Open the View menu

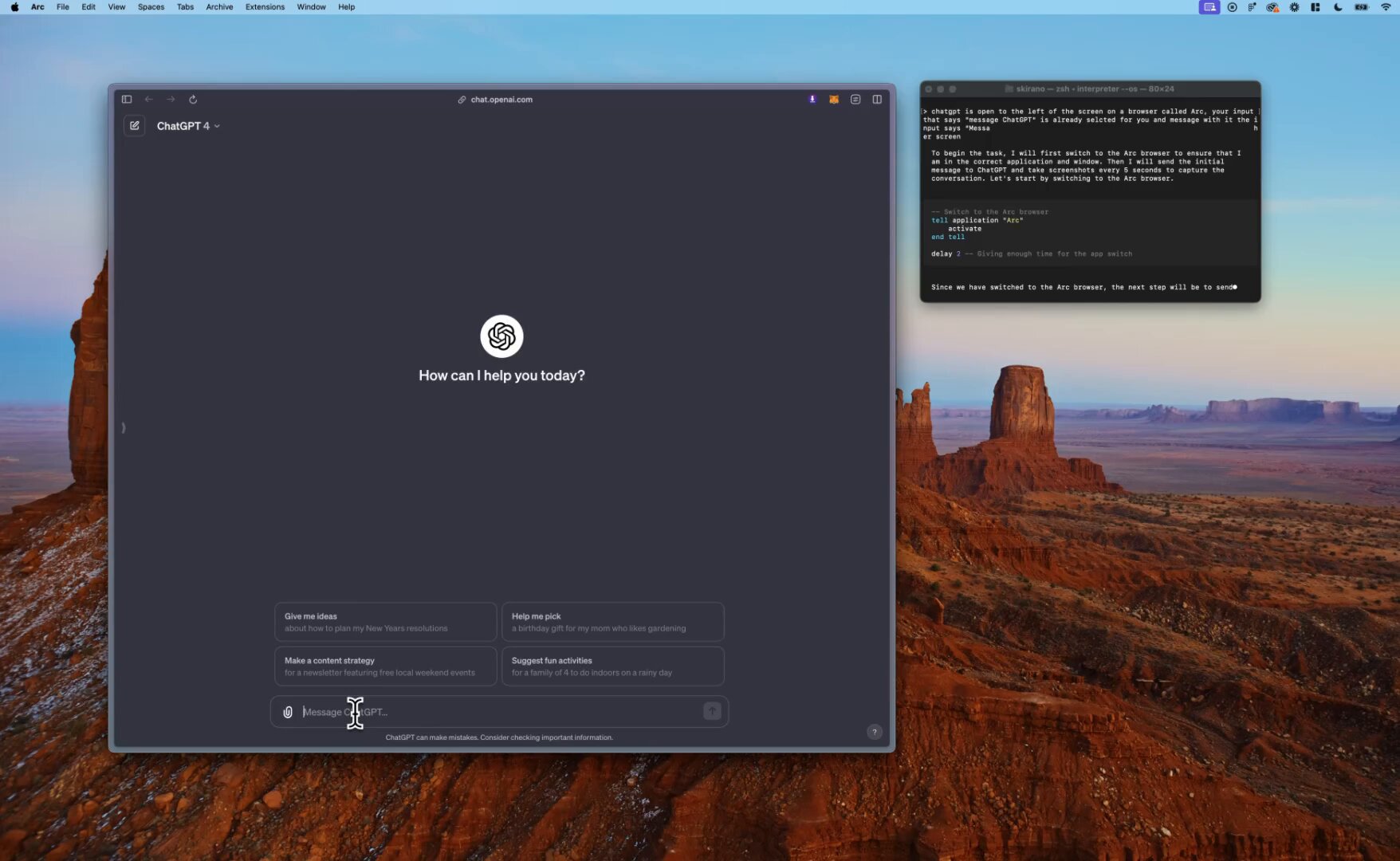116,7
